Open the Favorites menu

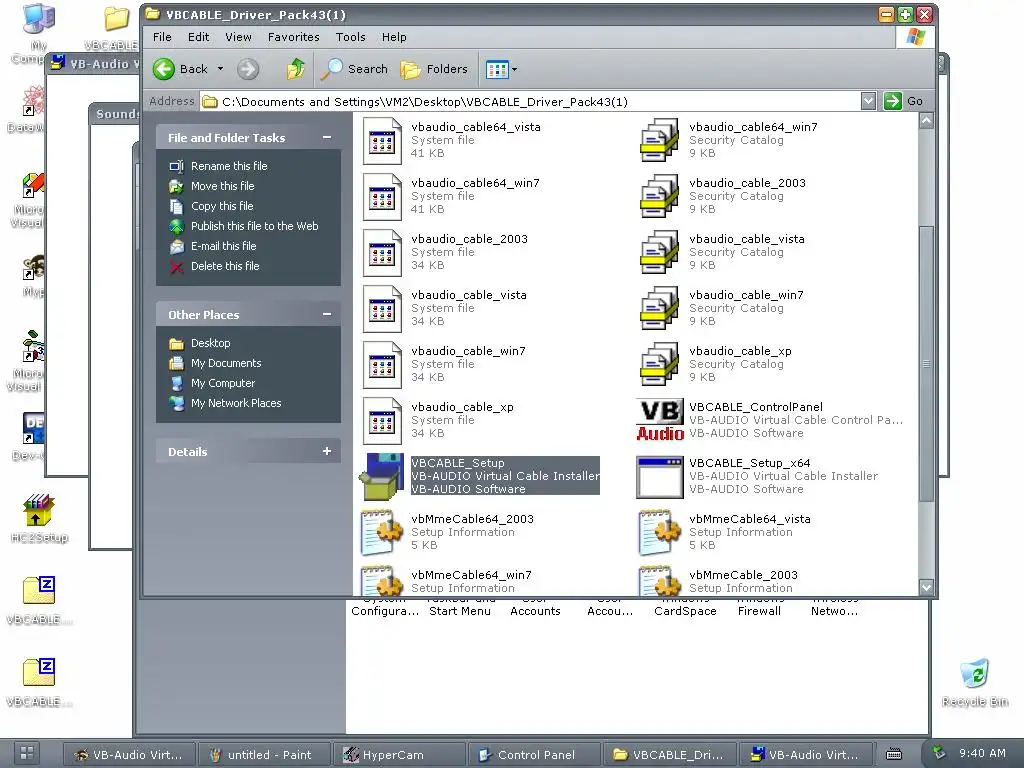(293, 37)
